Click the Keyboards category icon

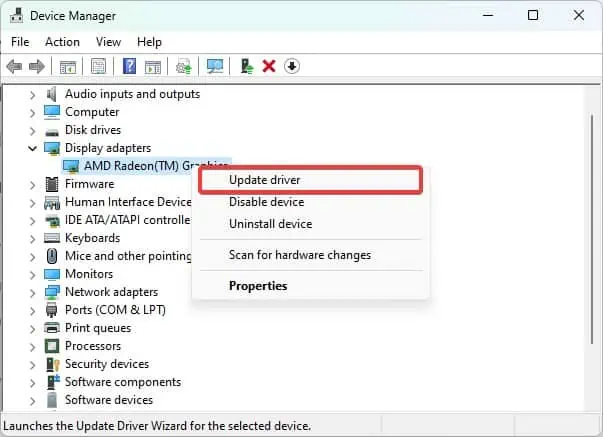pyautogui.click(x=52, y=238)
